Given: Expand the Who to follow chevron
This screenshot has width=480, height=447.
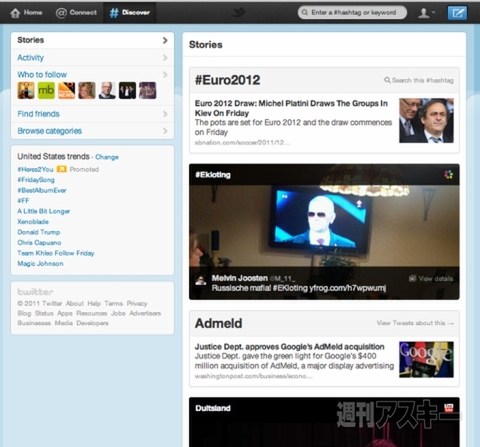Looking at the screenshot, I should click(165, 75).
